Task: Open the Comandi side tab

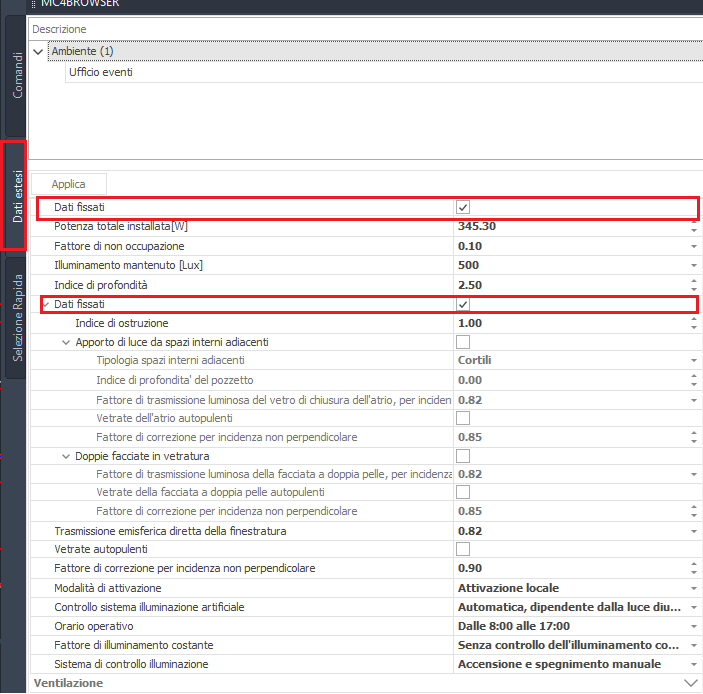Action: pos(16,75)
